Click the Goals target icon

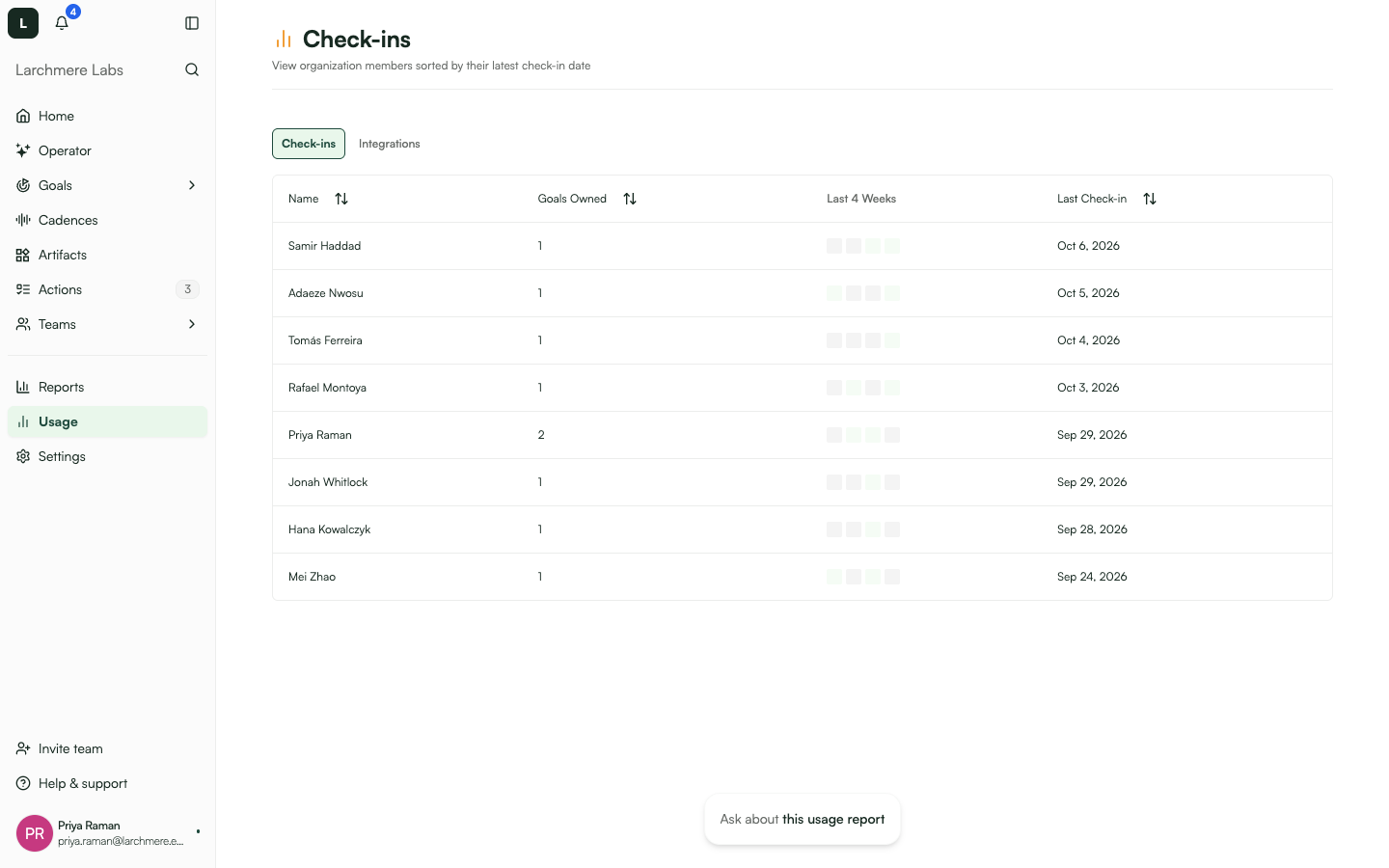[x=23, y=185]
